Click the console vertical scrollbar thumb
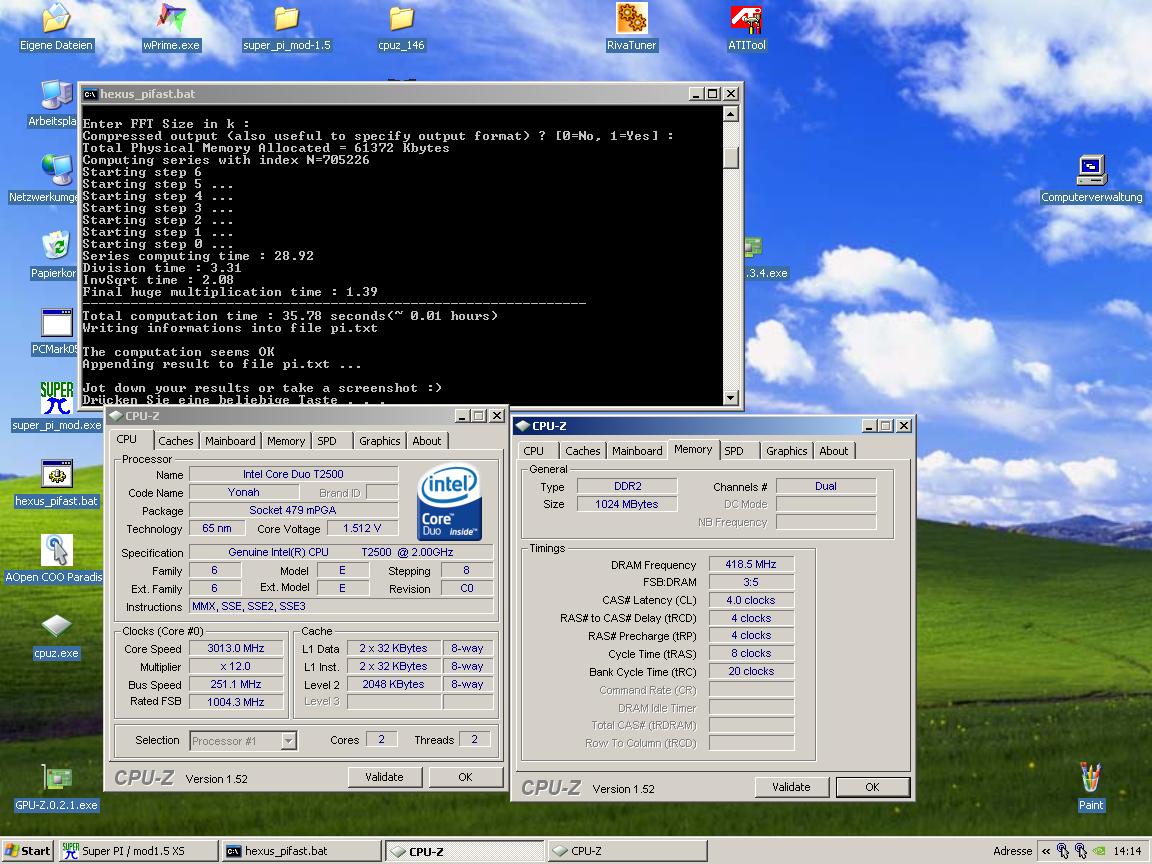The height and width of the screenshot is (864, 1152). pos(730,158)
